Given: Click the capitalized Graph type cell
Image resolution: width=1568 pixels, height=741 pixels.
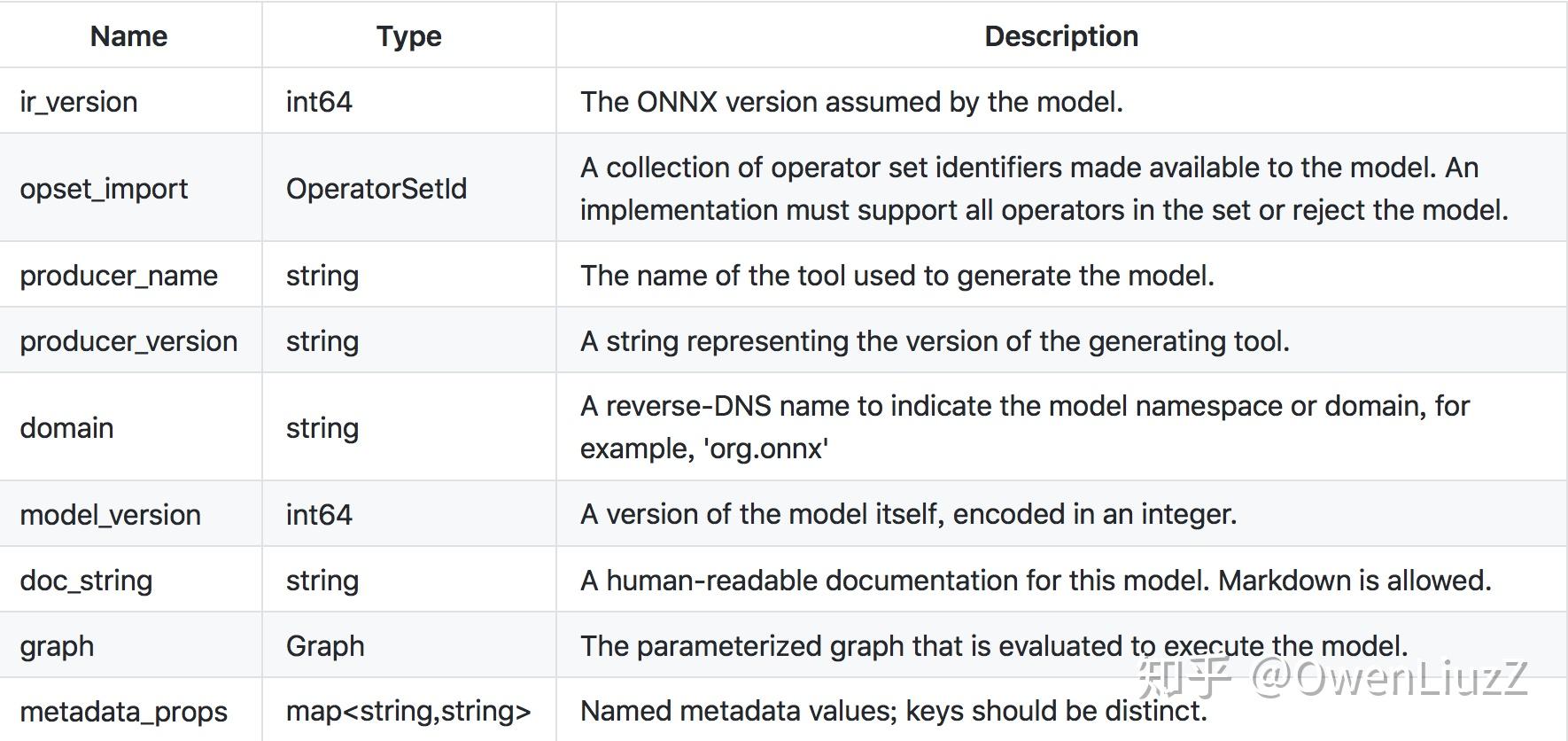Looking at the screenshot, I should click(325, 646).
